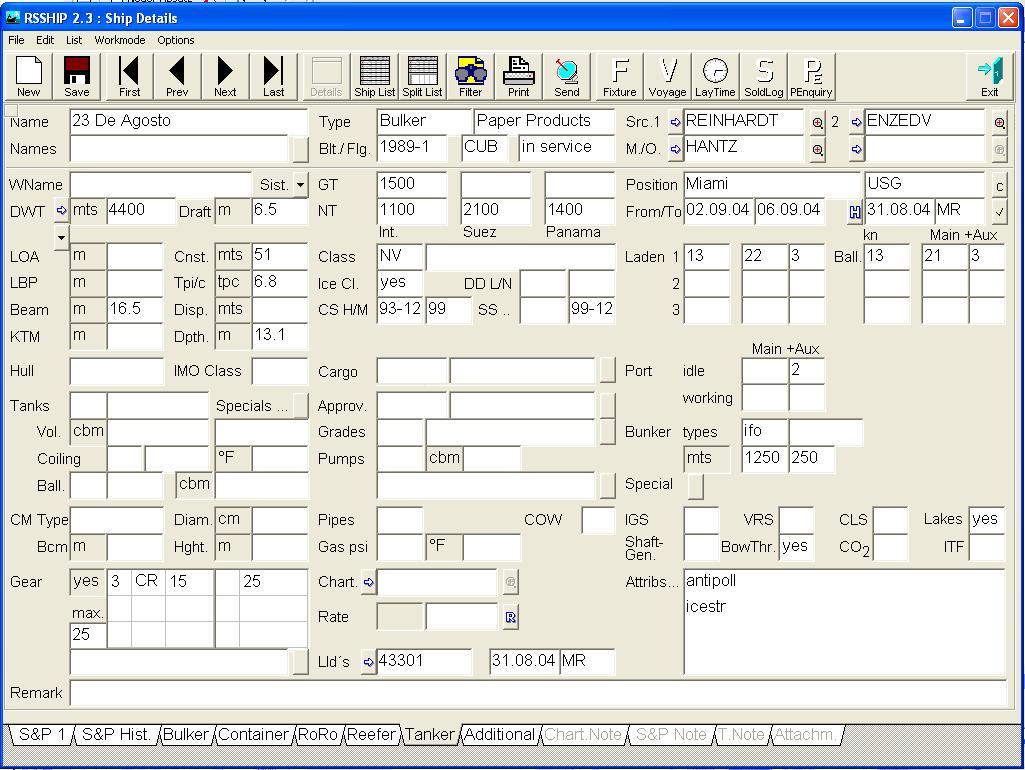Click the Type field showing Bulker
Screen dimensions: 1025x770
(424, 121)
